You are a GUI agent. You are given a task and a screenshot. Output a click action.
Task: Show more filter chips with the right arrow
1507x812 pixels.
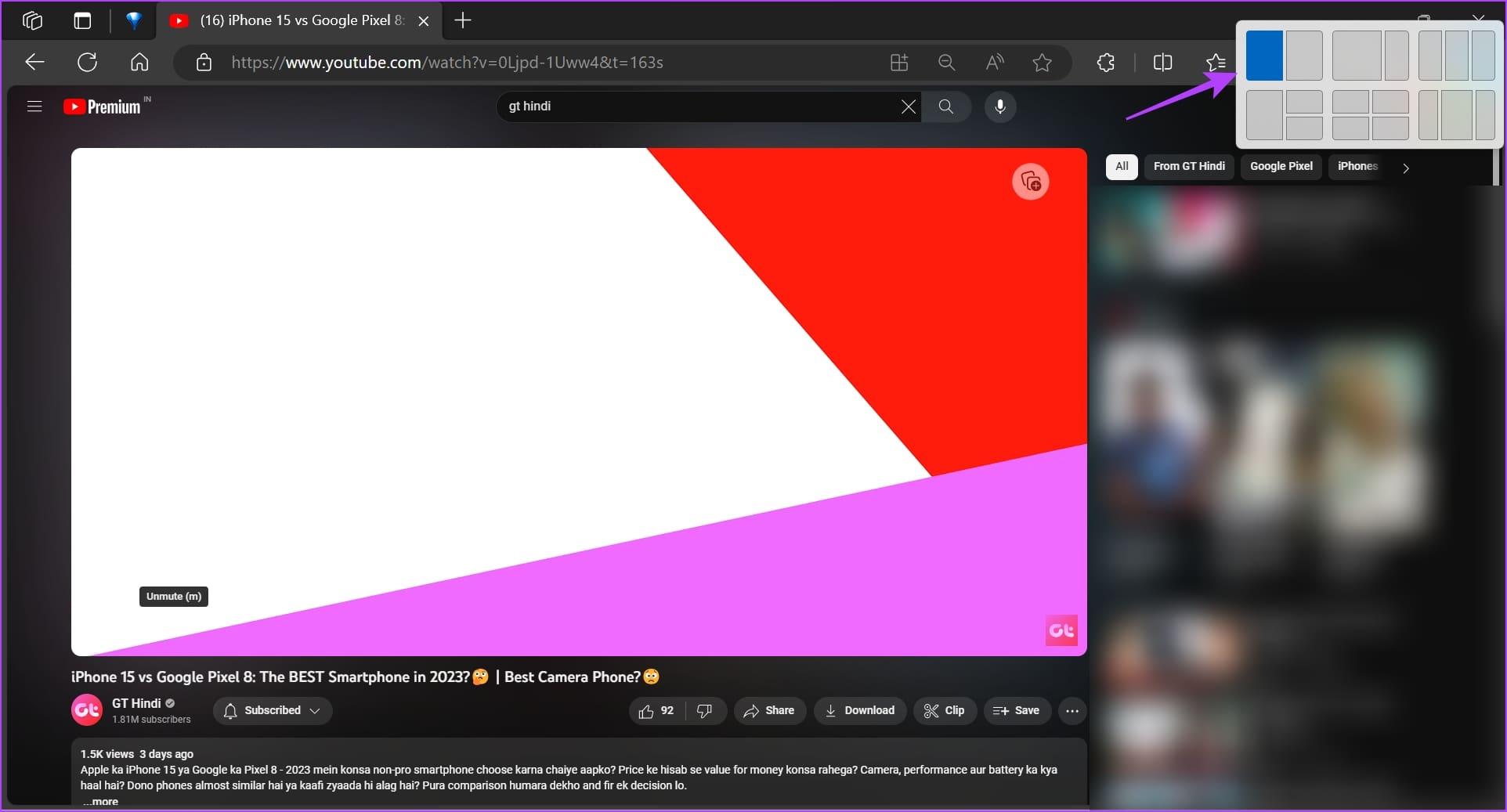point(1406,168)
